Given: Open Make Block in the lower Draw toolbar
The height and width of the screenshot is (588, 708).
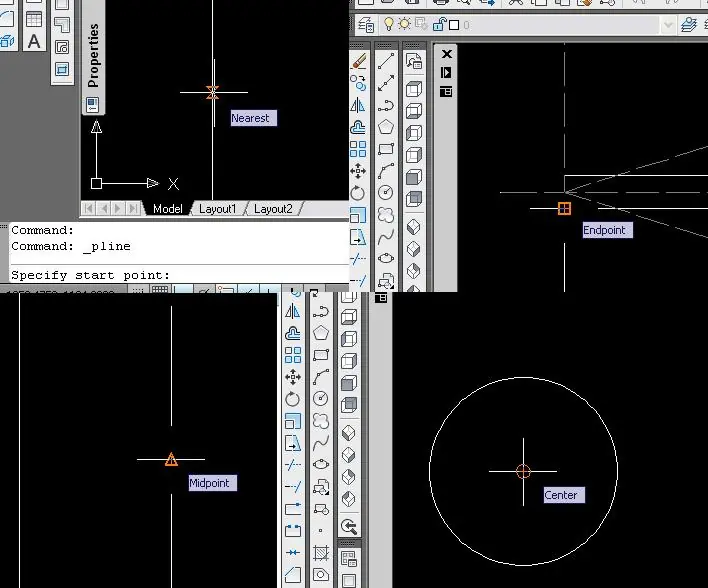Looking at the screenshot, I should [321, 509].
